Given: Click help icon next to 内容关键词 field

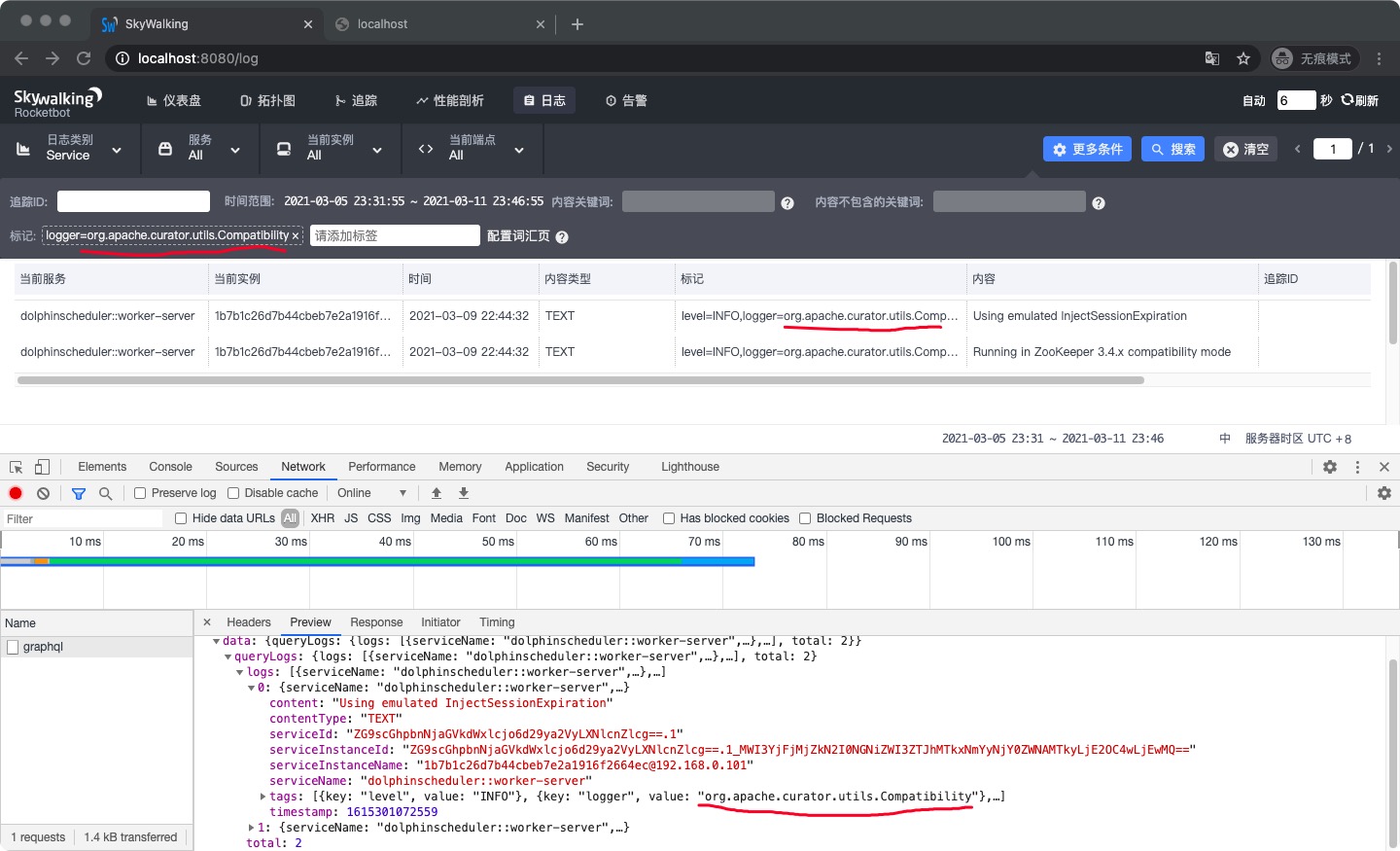Looking at the screenshot, I should [787, 203].
